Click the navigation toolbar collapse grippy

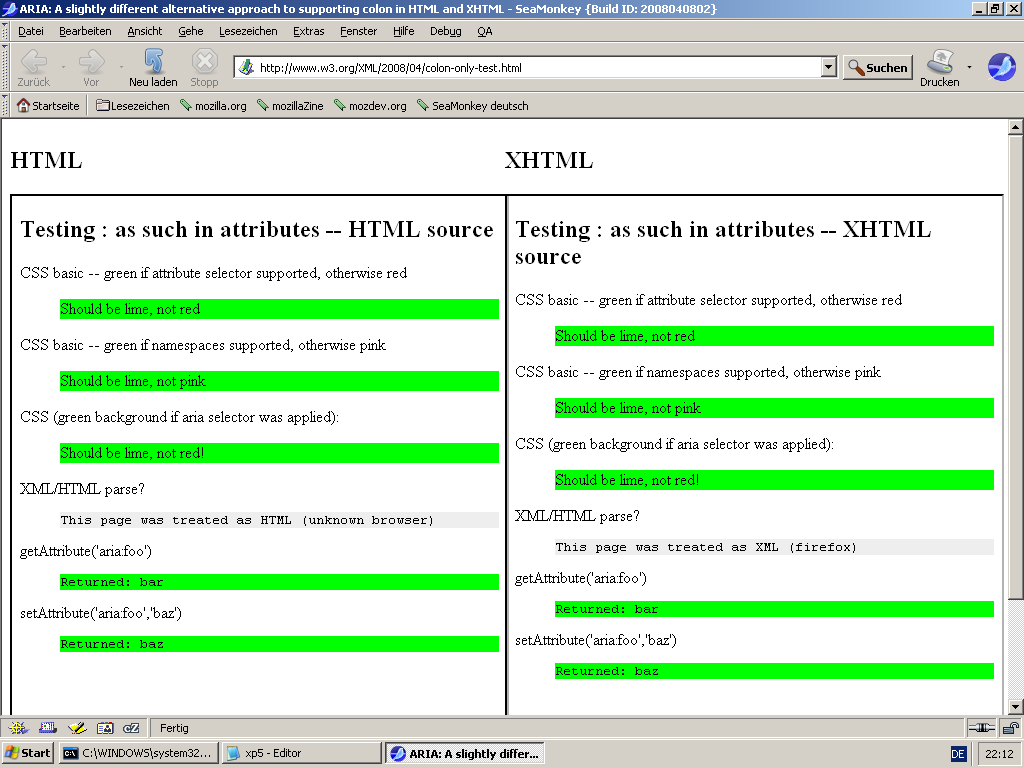click(x=5, y=67)
